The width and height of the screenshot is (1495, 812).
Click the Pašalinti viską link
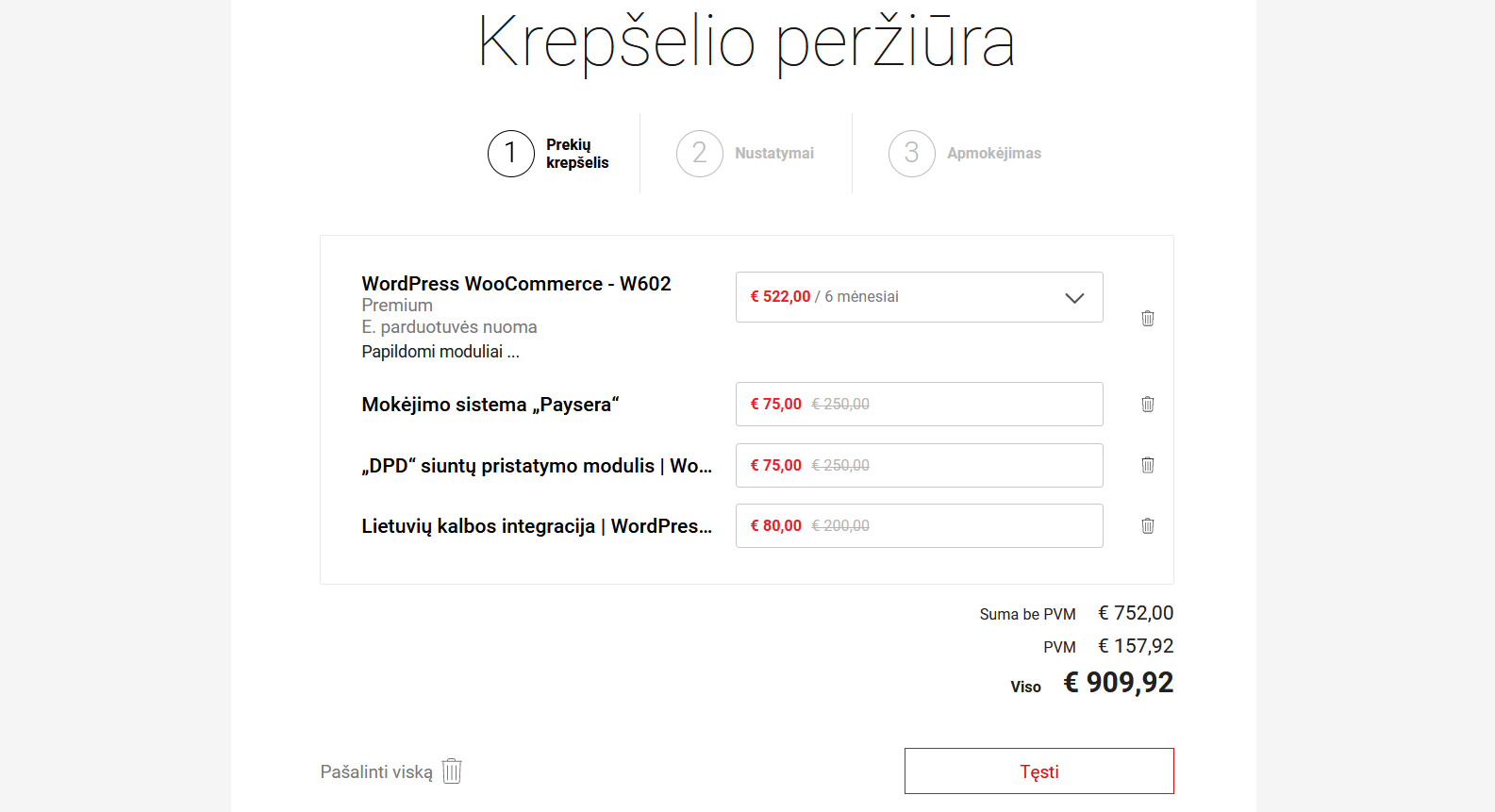(376, 771)
